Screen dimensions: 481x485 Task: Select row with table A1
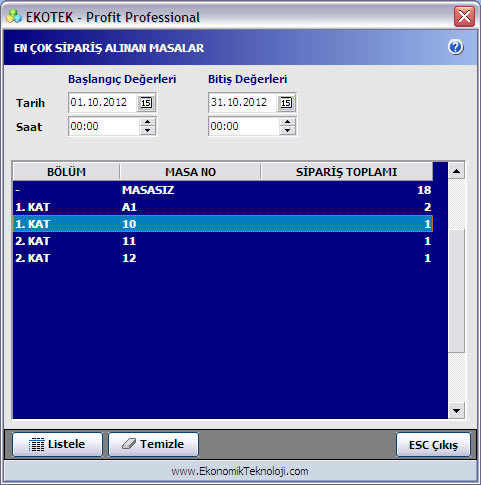coord(223,207)
